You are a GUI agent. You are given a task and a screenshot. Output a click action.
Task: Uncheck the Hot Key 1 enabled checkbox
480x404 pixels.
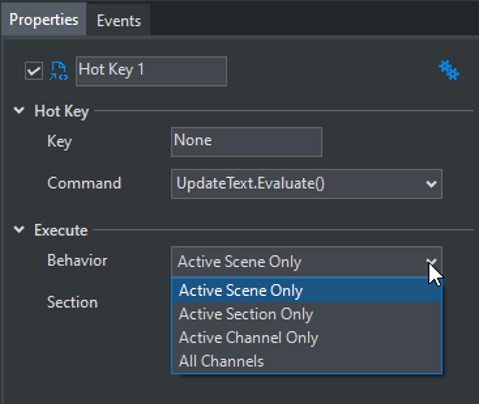[34, 71]
